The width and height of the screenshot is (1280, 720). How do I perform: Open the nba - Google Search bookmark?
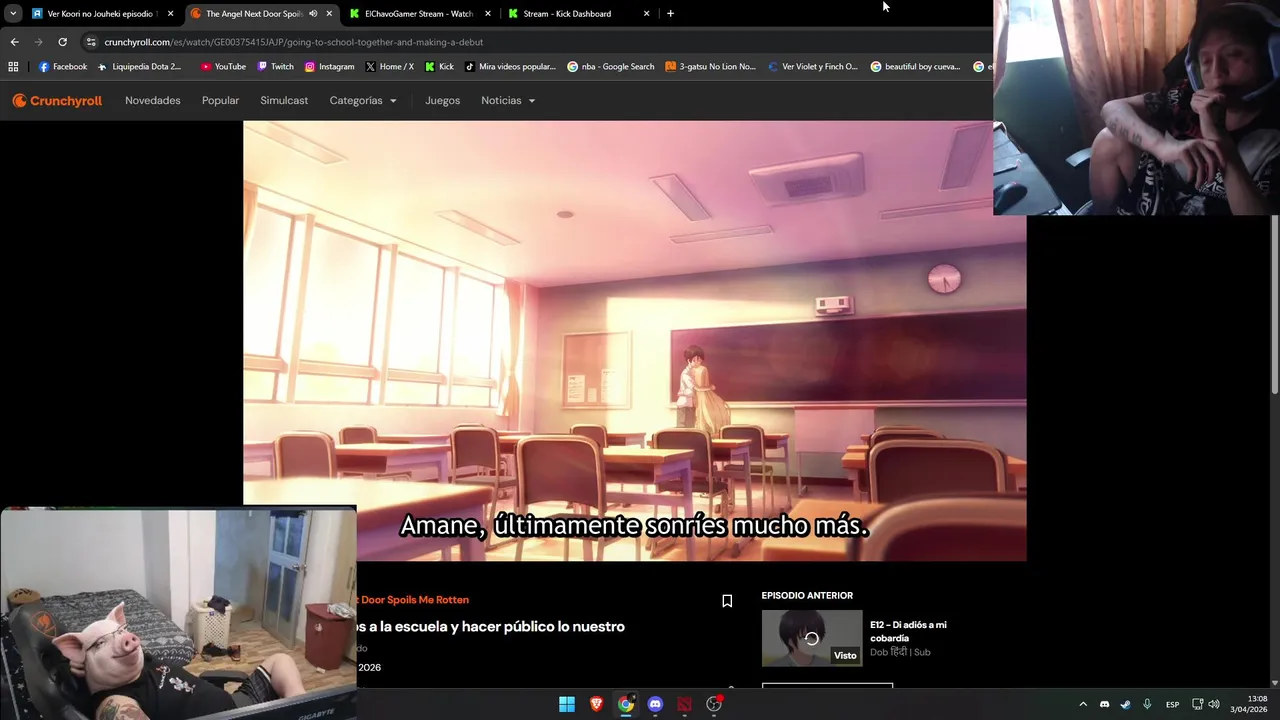tap(610, 67)
